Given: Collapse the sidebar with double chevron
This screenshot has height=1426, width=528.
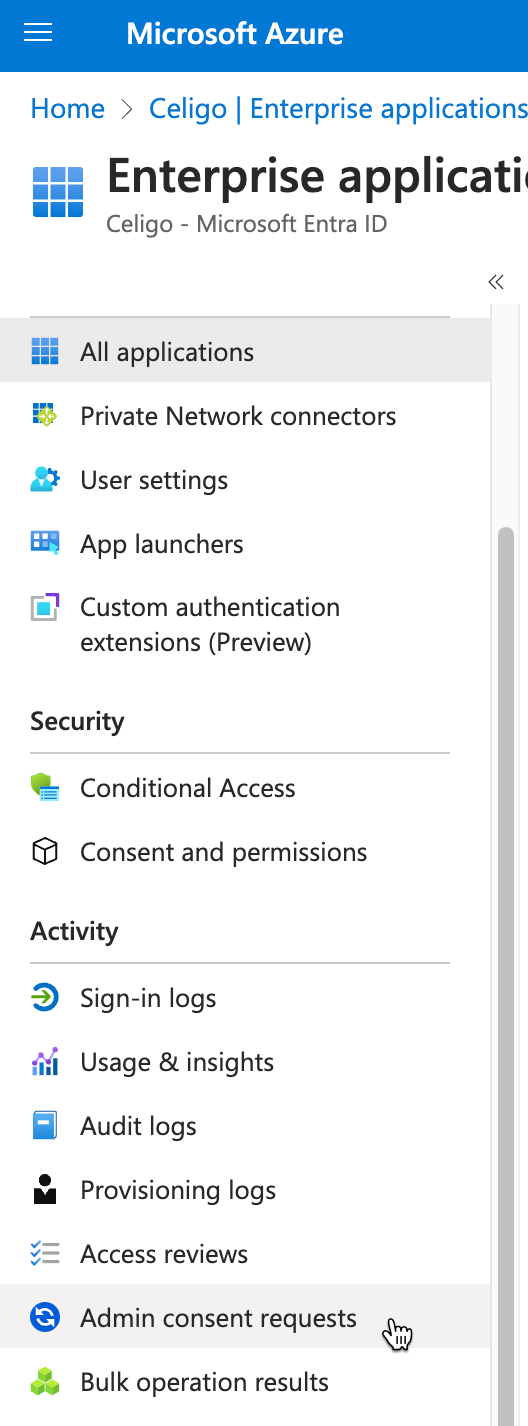Looking at the screenshot, I should [496, 282].
